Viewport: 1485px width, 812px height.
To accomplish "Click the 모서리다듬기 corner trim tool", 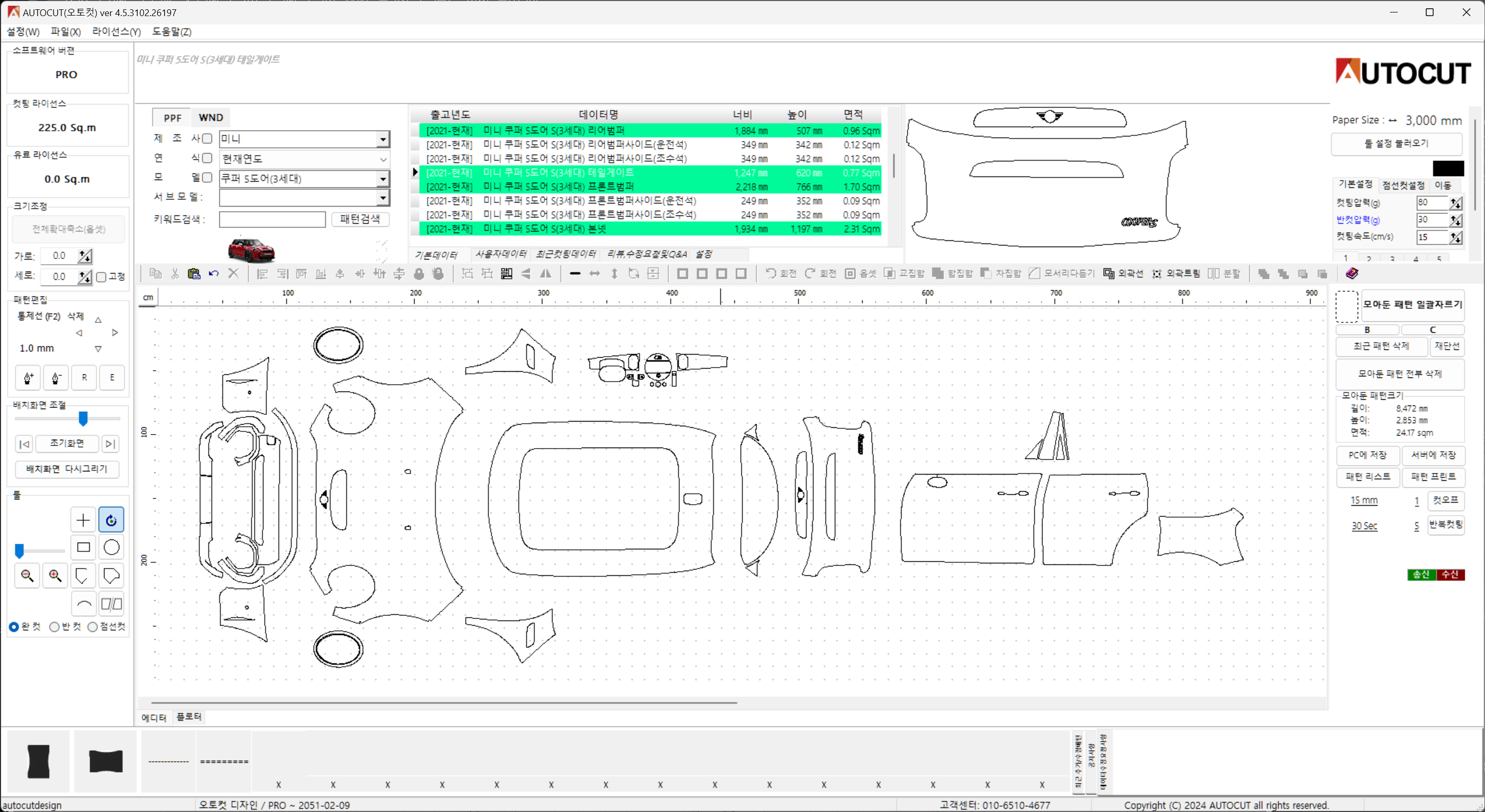I will pos(1061,274).
